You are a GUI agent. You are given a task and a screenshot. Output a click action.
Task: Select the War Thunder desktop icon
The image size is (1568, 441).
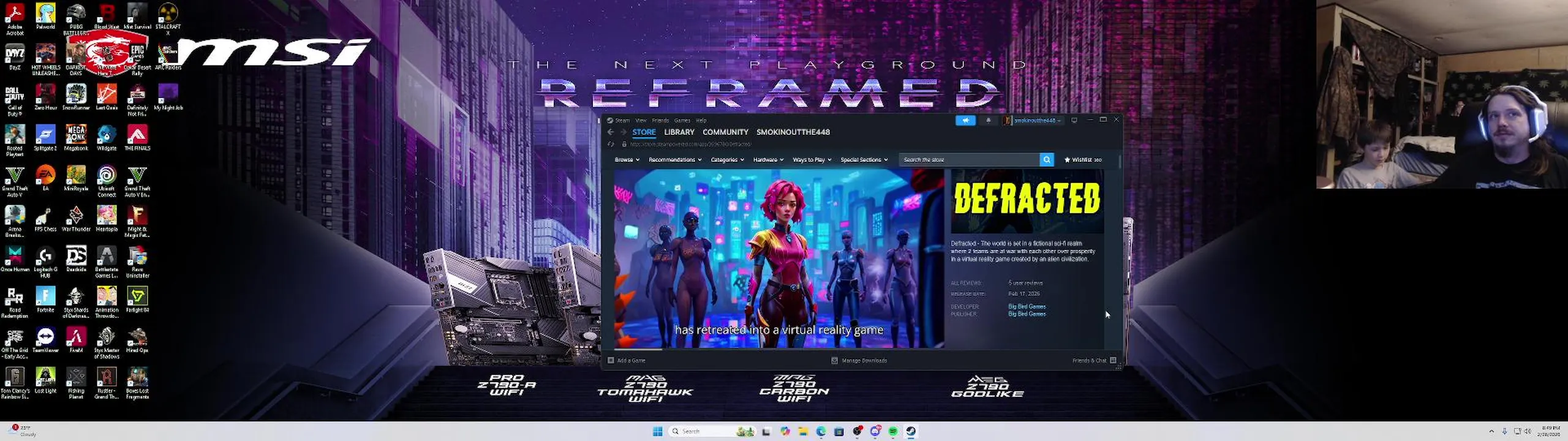[76, 219]
